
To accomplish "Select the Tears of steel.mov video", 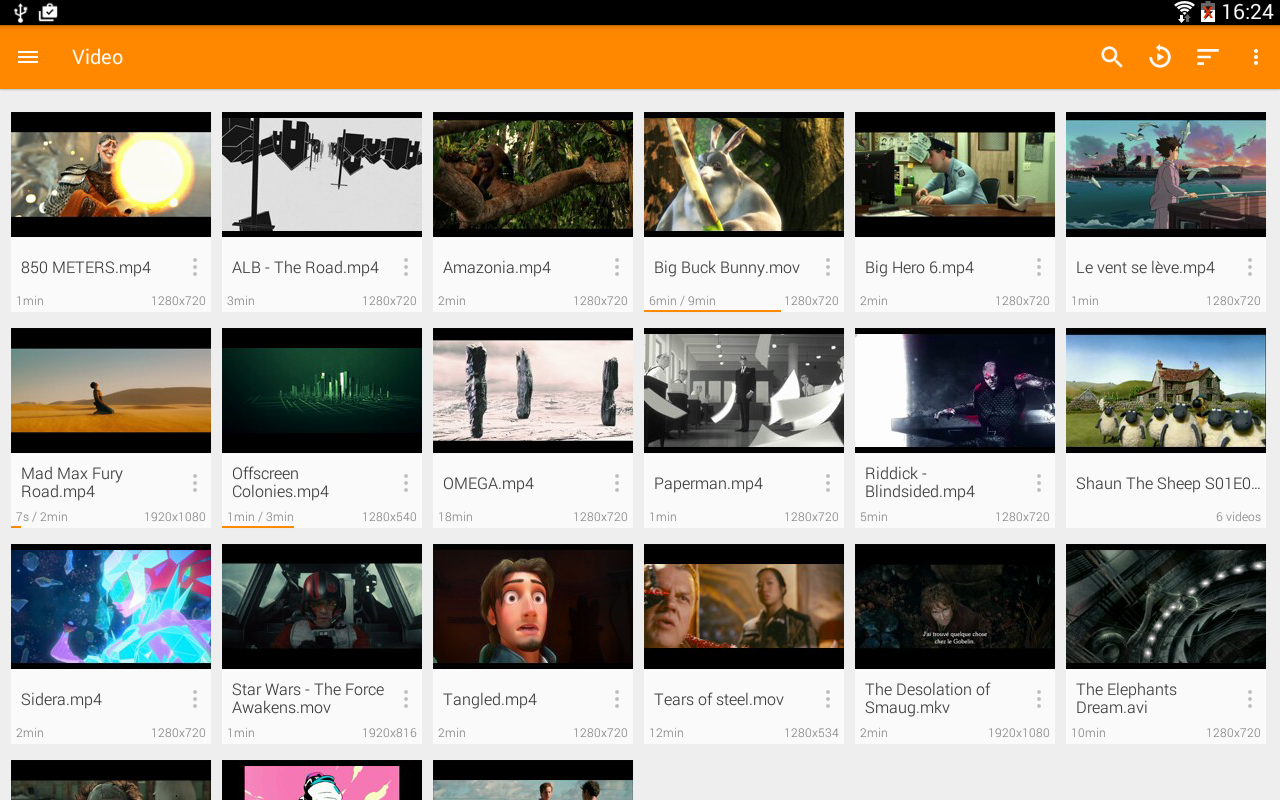I will 743,606.
